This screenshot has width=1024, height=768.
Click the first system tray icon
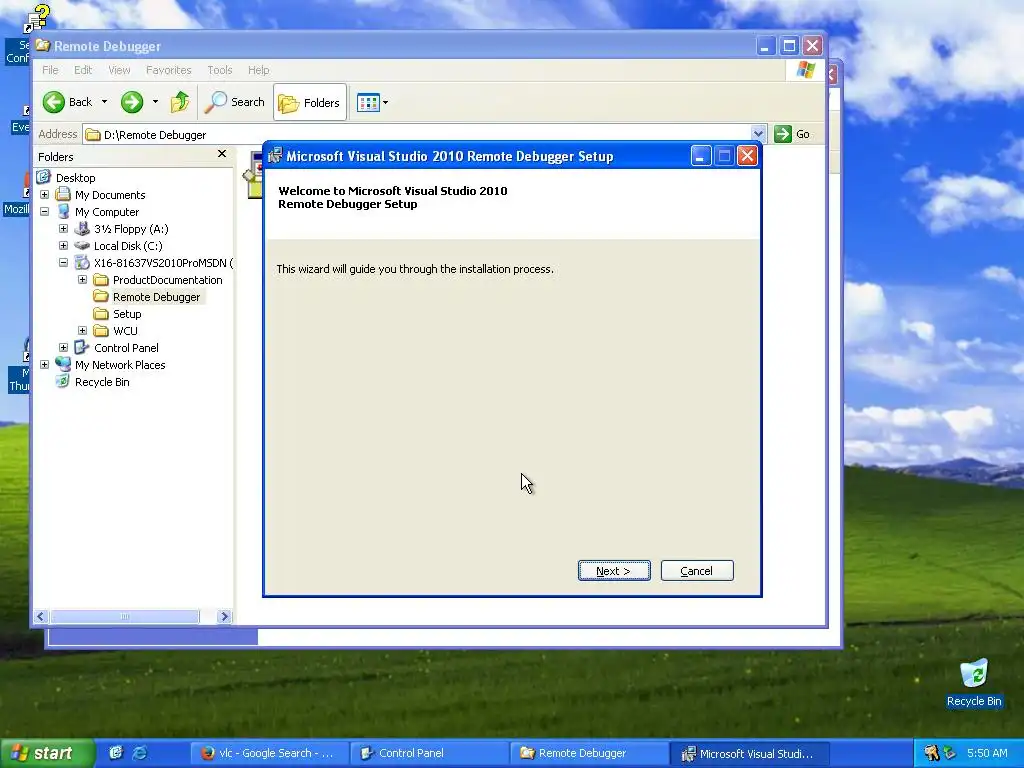coord(931,753)
